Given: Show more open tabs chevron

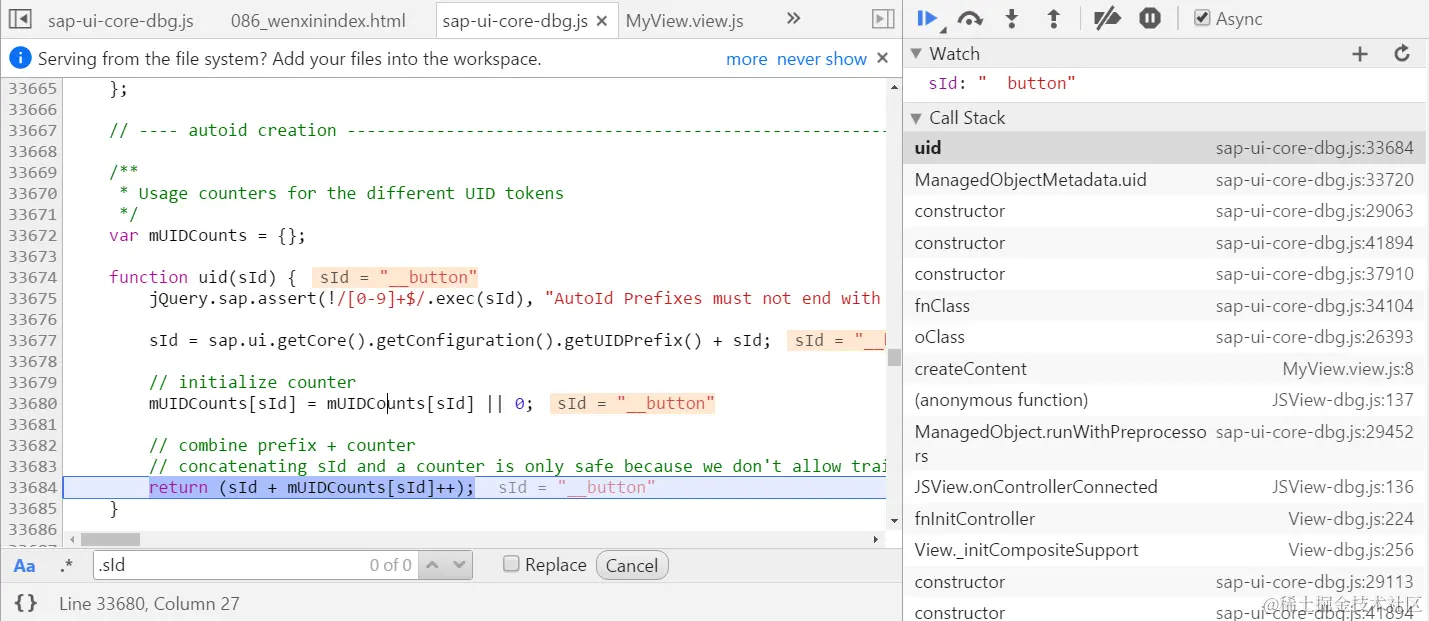Looking at the screenshot, I should pyautogui.click(x=793, y=18).
